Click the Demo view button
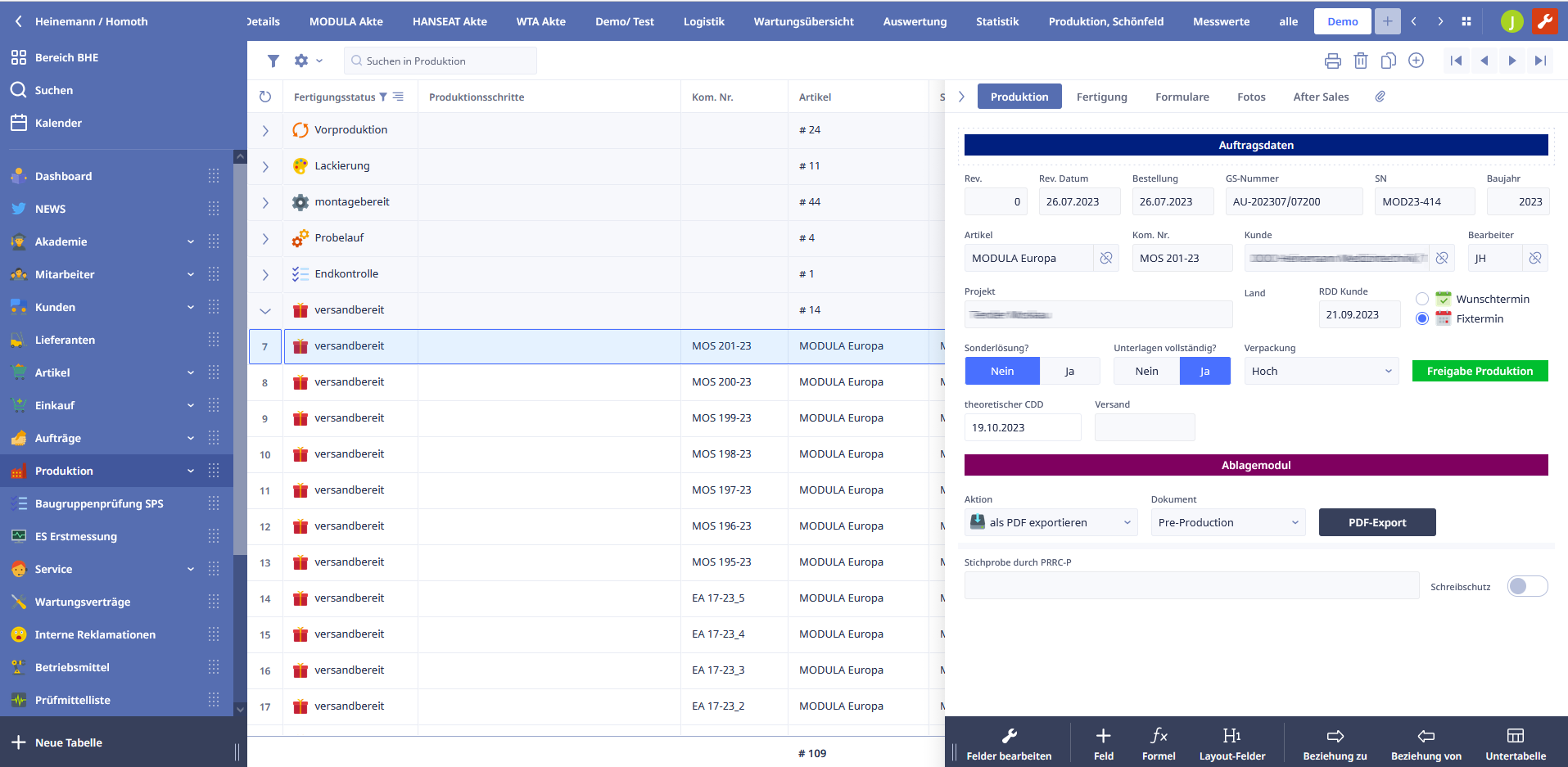This screenshot has width=1568, height=767. point(1342,21)
